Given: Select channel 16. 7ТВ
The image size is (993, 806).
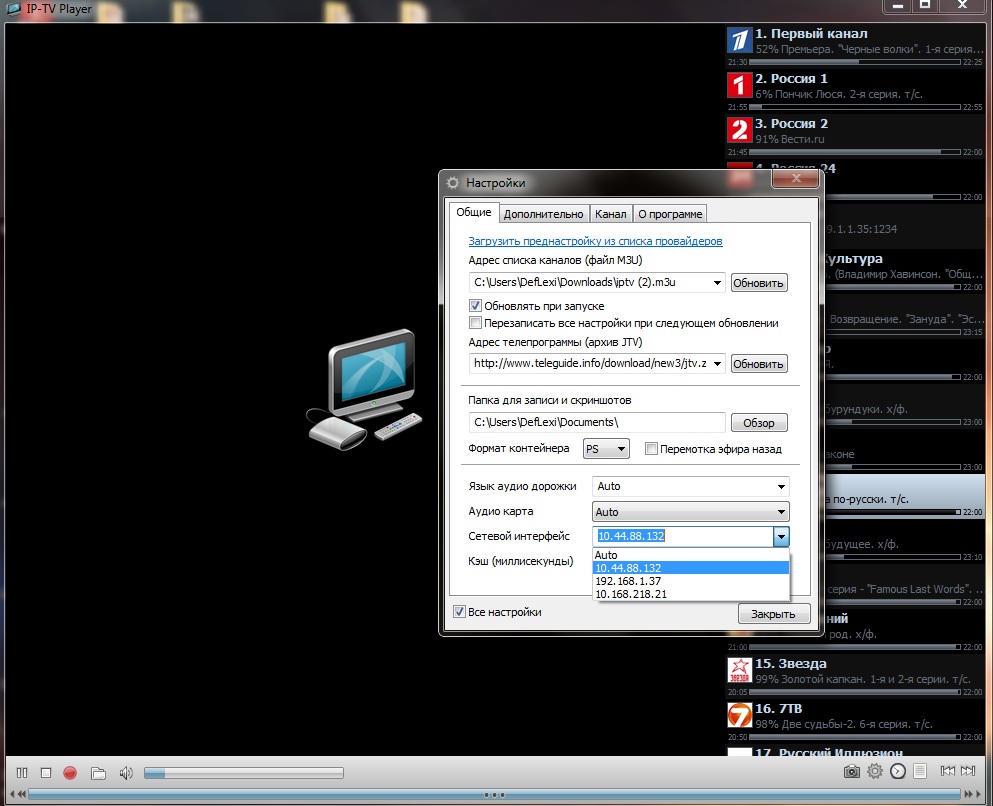Looking at the screenshot, I should [855, 720].
